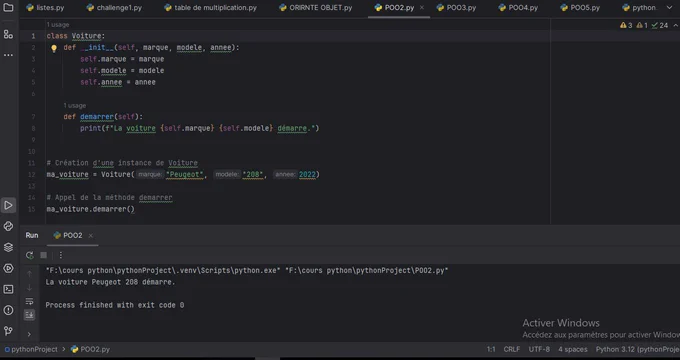
Task: Change UTF-8 file encoding
Action: (539, 349)
